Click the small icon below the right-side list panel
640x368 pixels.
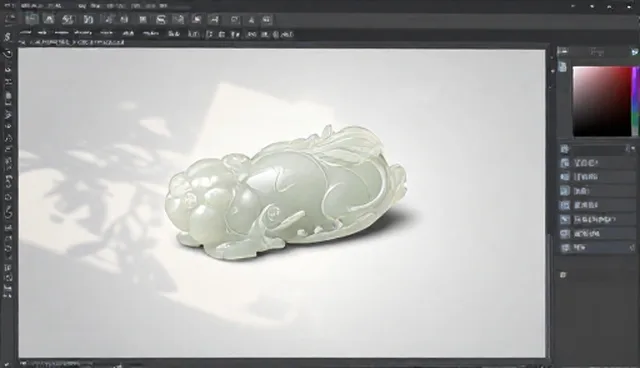(x=563, y=275)
